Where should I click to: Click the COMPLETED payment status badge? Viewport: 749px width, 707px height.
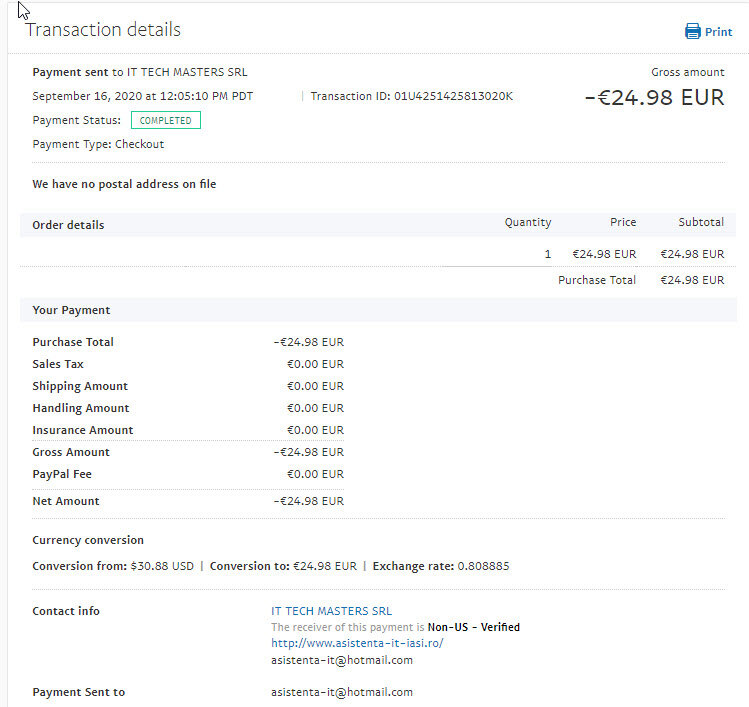166,120
